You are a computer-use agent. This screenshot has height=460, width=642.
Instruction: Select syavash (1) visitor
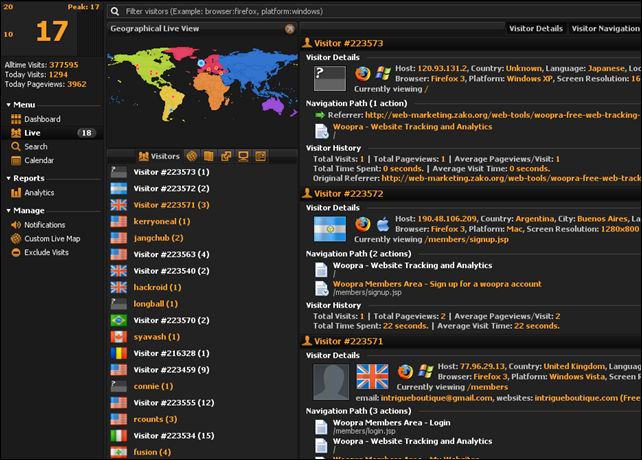pos(202,337)
